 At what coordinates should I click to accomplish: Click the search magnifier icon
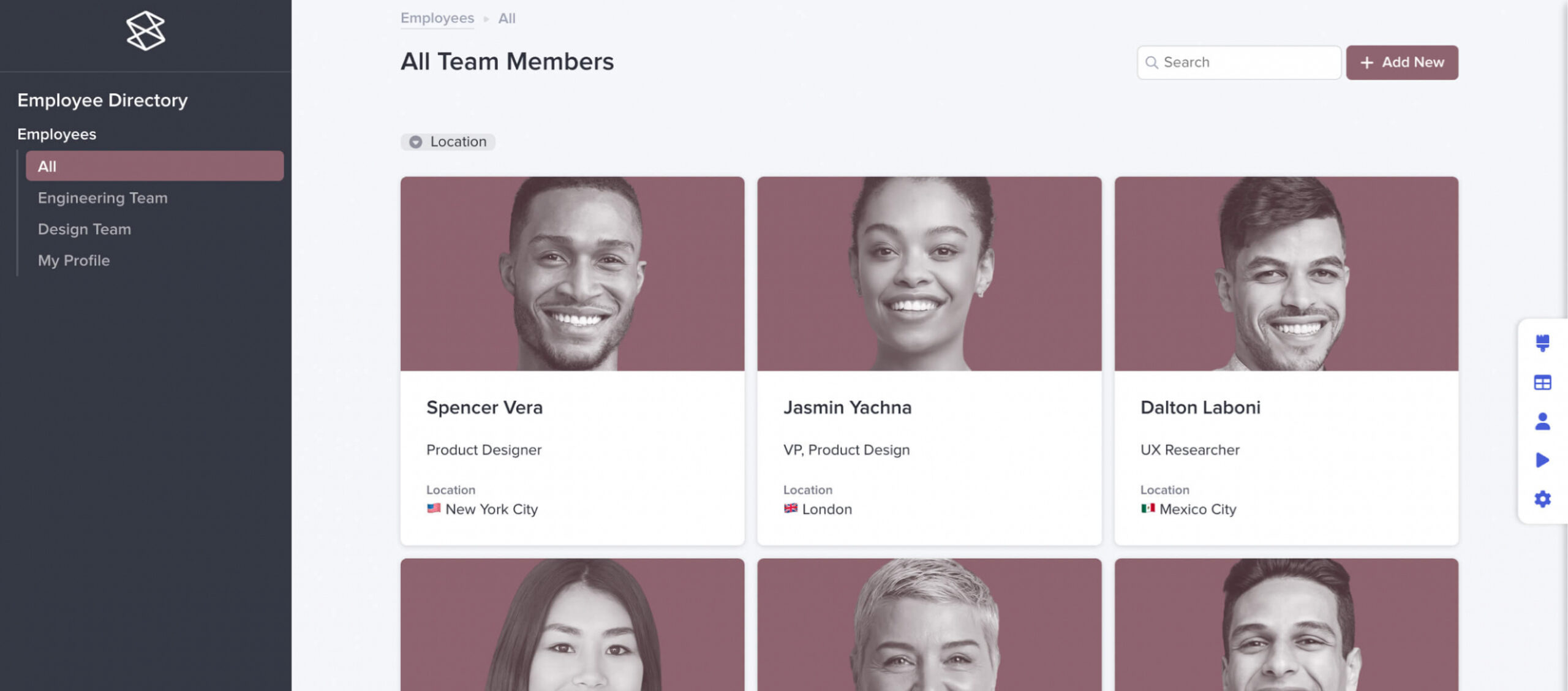(1151, 62)
